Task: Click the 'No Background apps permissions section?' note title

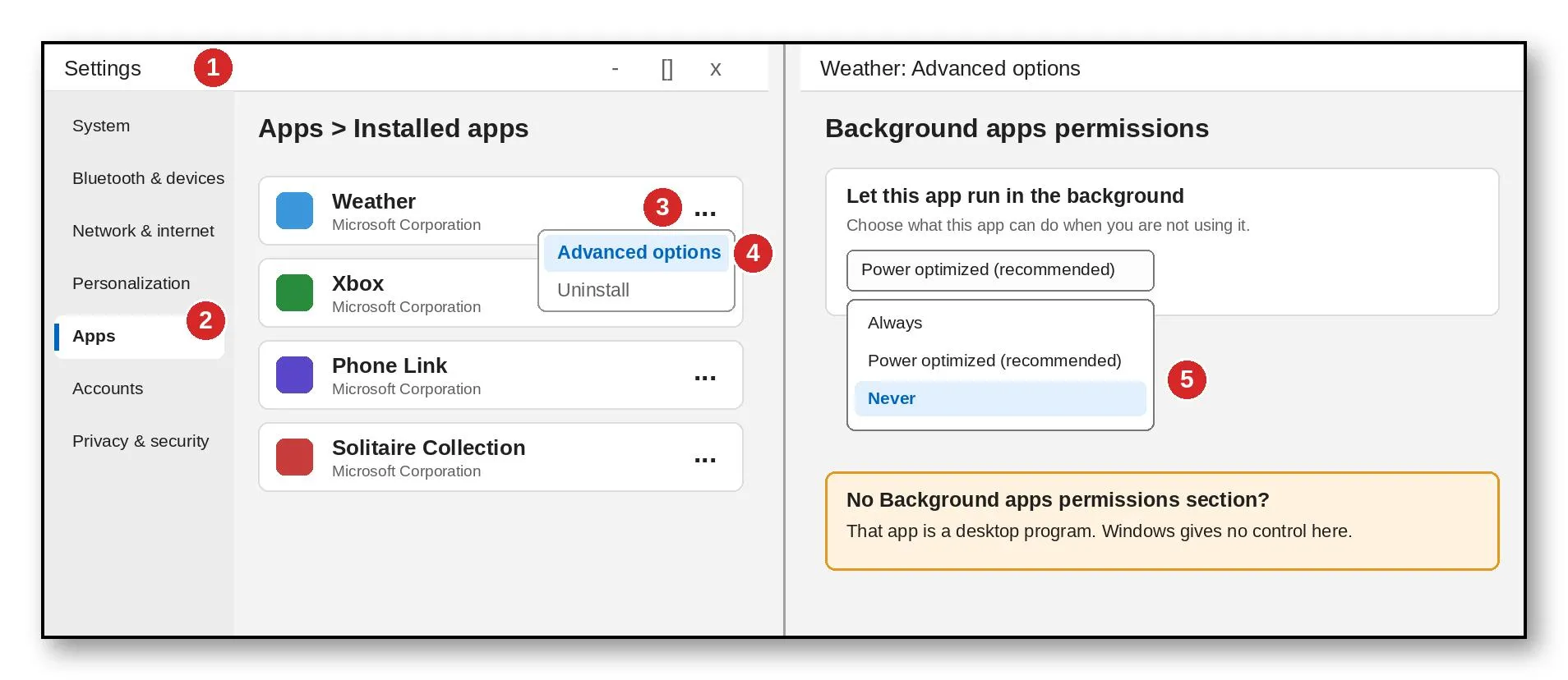Action: [1058, 499]
